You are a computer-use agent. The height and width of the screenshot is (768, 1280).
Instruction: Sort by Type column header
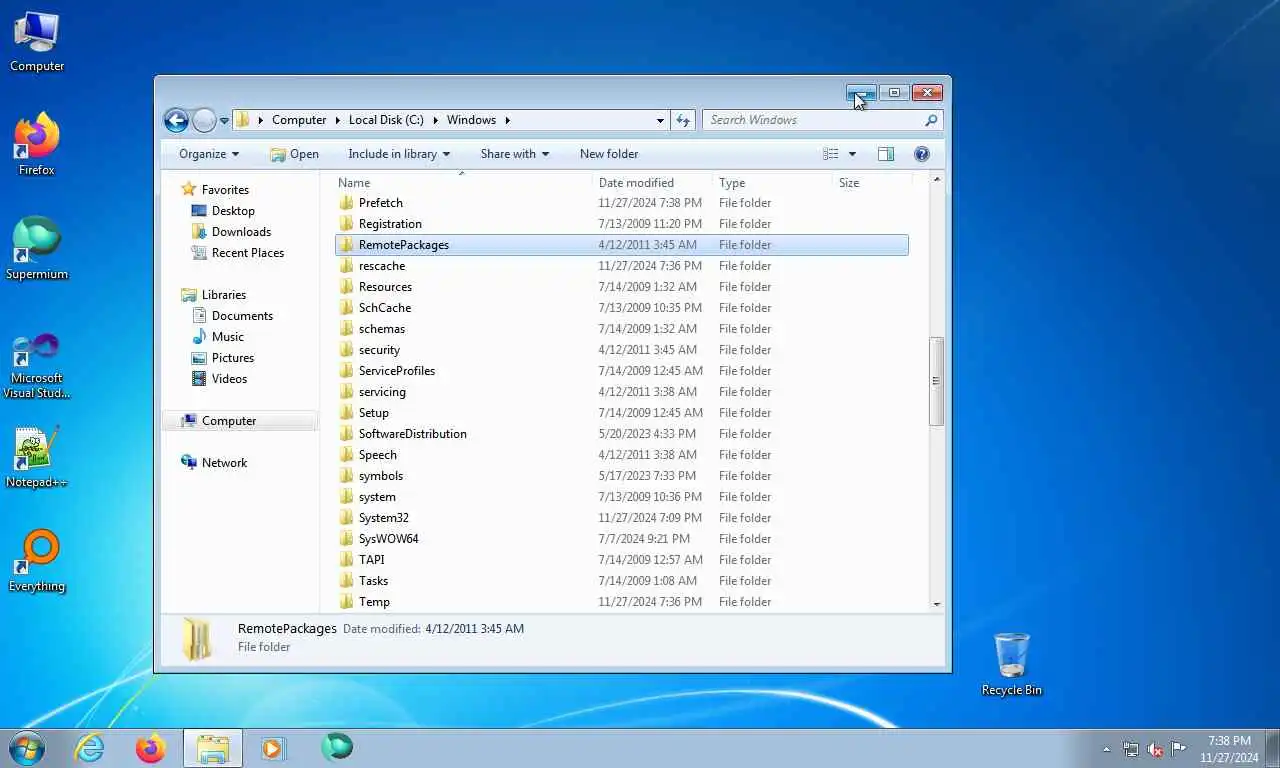(732, 183)
